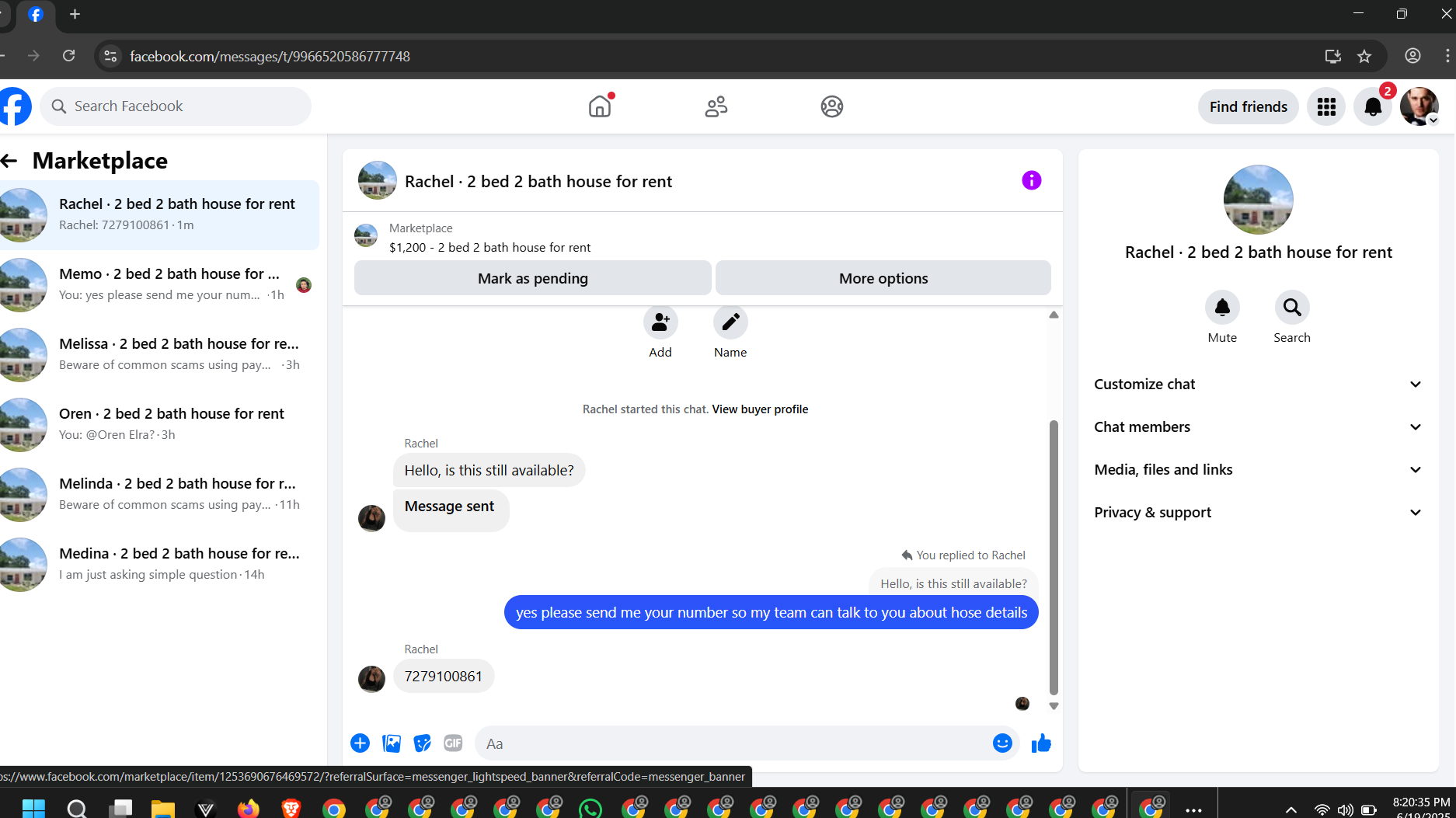
Task: Open Windows Start menu
Action: 33,809
